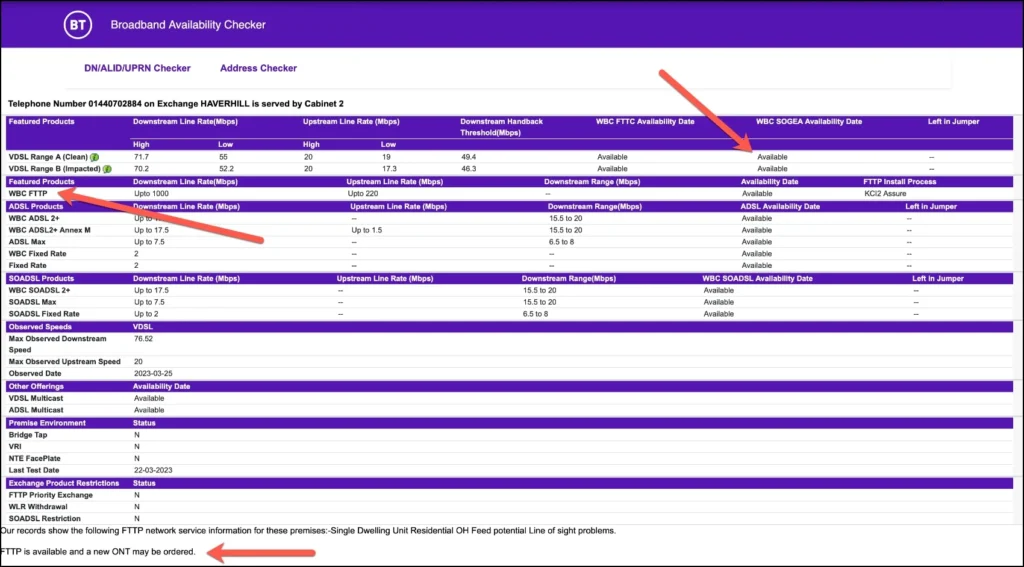
Task: Select the 2023-03-25 observed date
Action: coord(153,374)
